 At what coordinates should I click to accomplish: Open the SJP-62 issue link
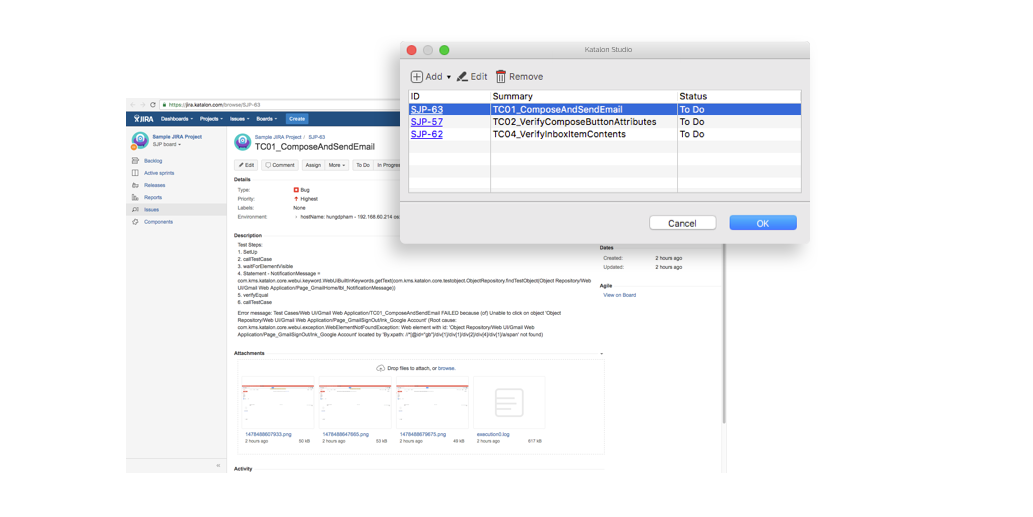(x=427, y=134)
